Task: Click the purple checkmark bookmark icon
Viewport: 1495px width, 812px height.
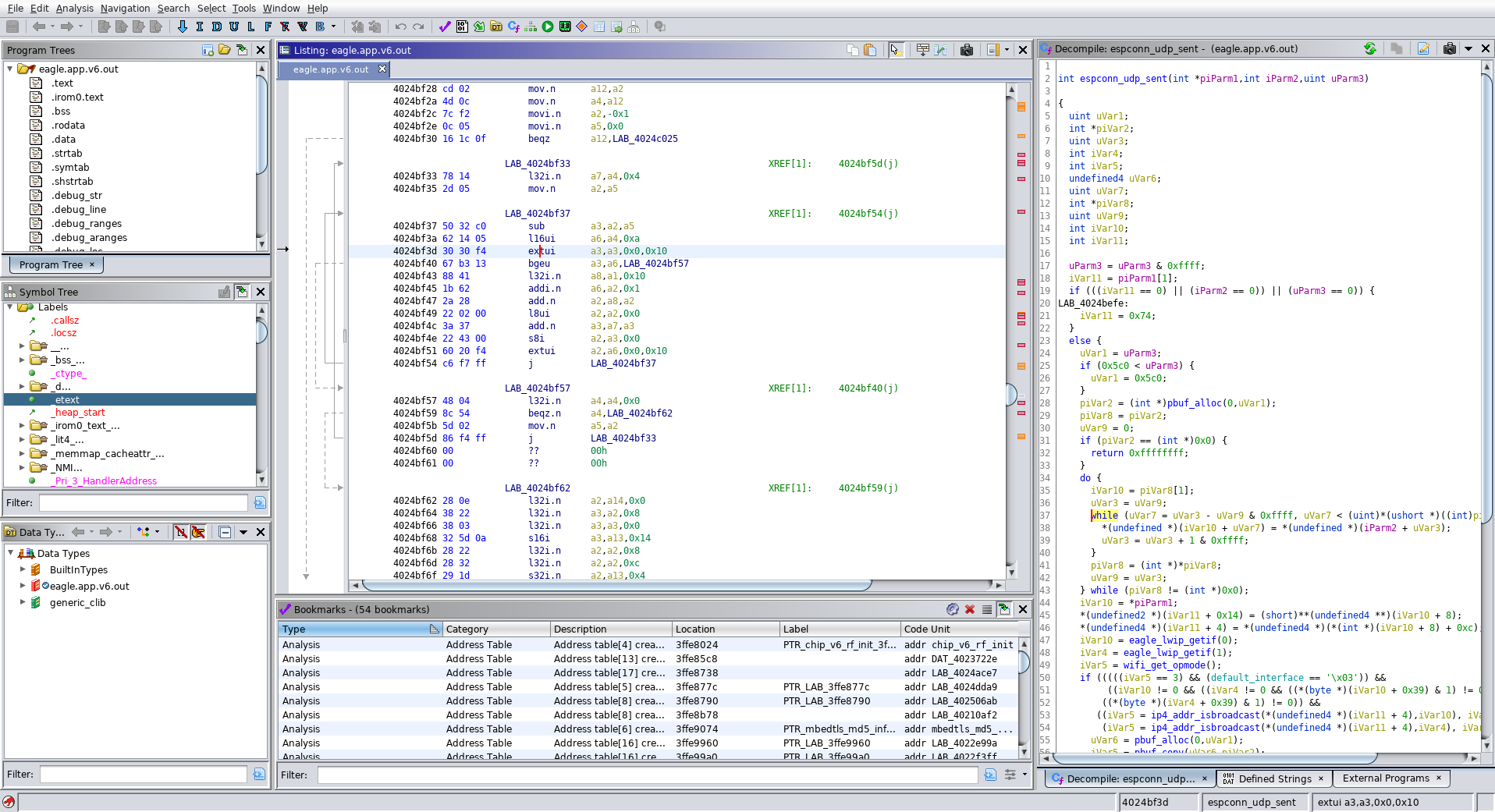Action: pyautogui.click(x=445, y=27)
